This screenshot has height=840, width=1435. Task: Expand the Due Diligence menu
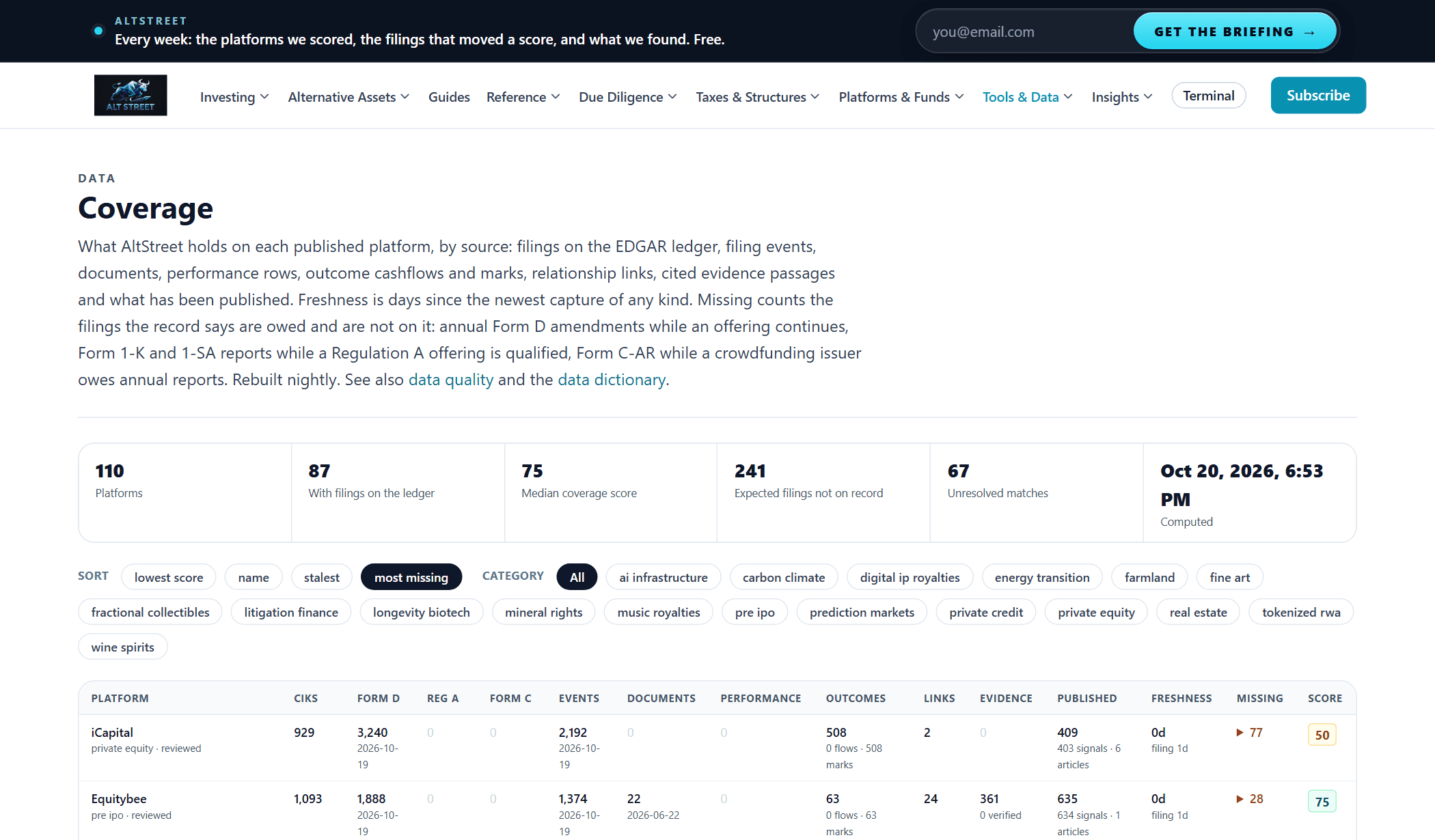(628, 97)
